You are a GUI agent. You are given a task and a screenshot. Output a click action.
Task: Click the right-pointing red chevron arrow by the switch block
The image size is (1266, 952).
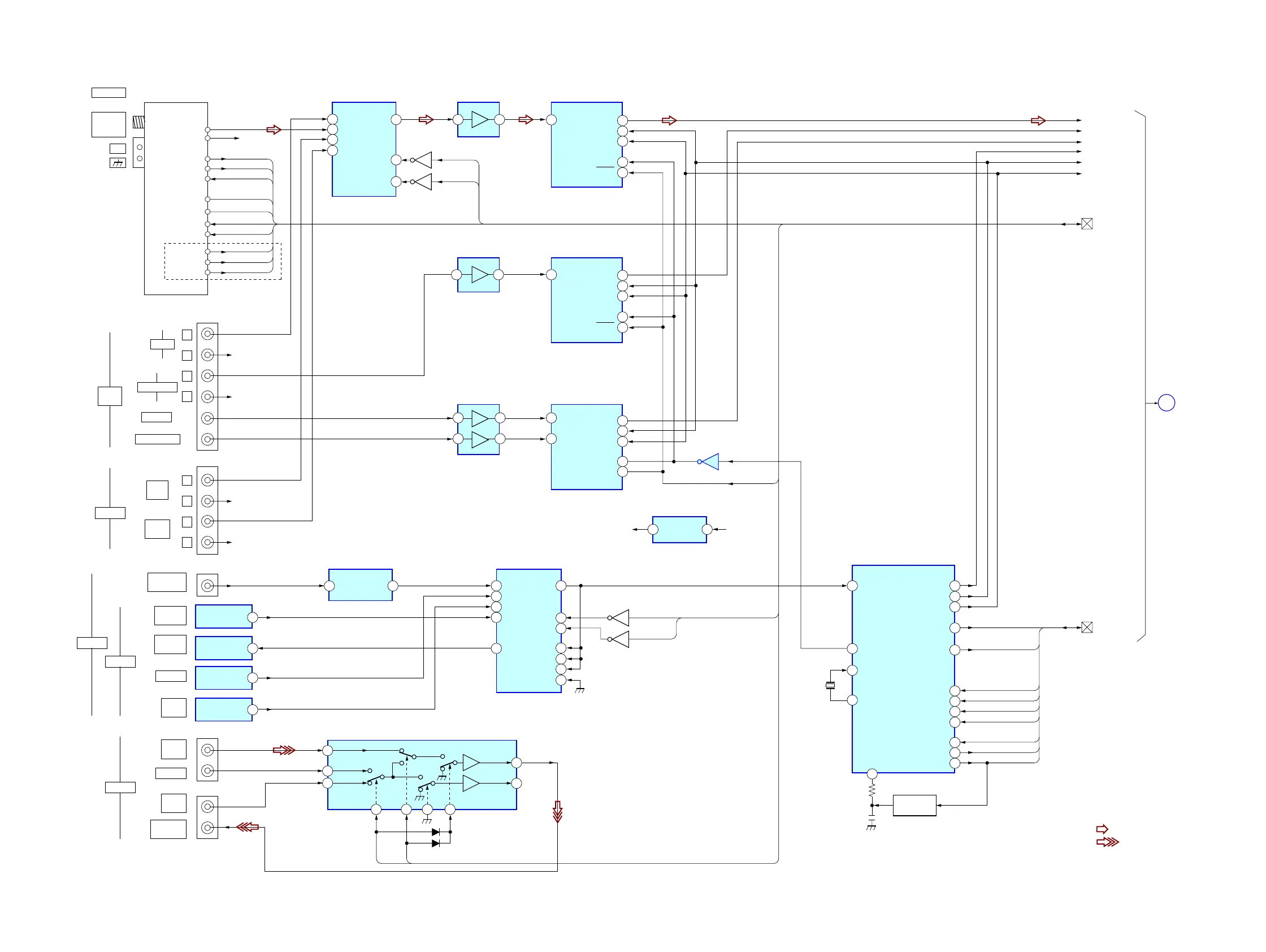(x=284, y=750)
